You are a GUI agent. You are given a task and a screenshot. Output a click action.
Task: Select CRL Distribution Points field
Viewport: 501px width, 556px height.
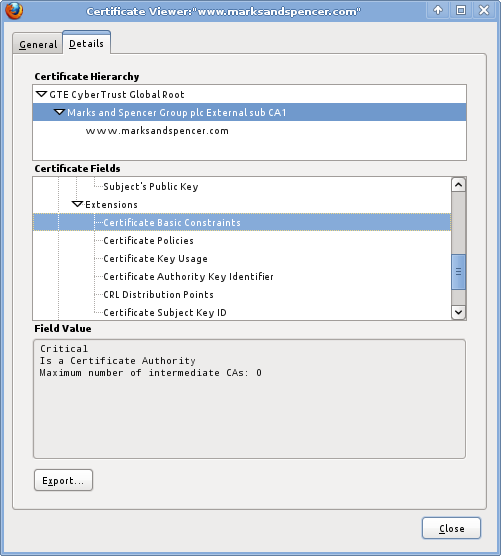242,295
